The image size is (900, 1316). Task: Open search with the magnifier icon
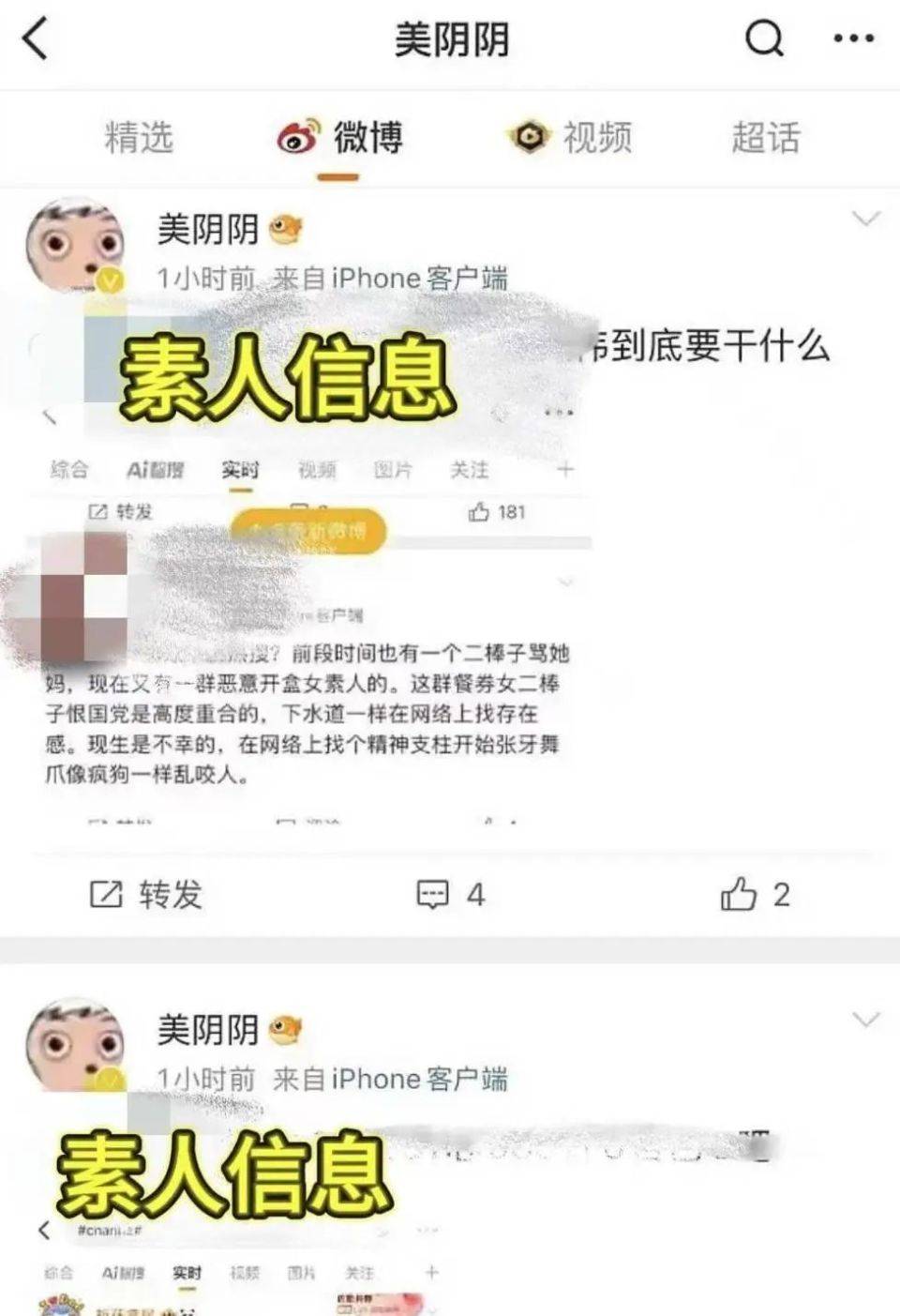click(764, 39)
